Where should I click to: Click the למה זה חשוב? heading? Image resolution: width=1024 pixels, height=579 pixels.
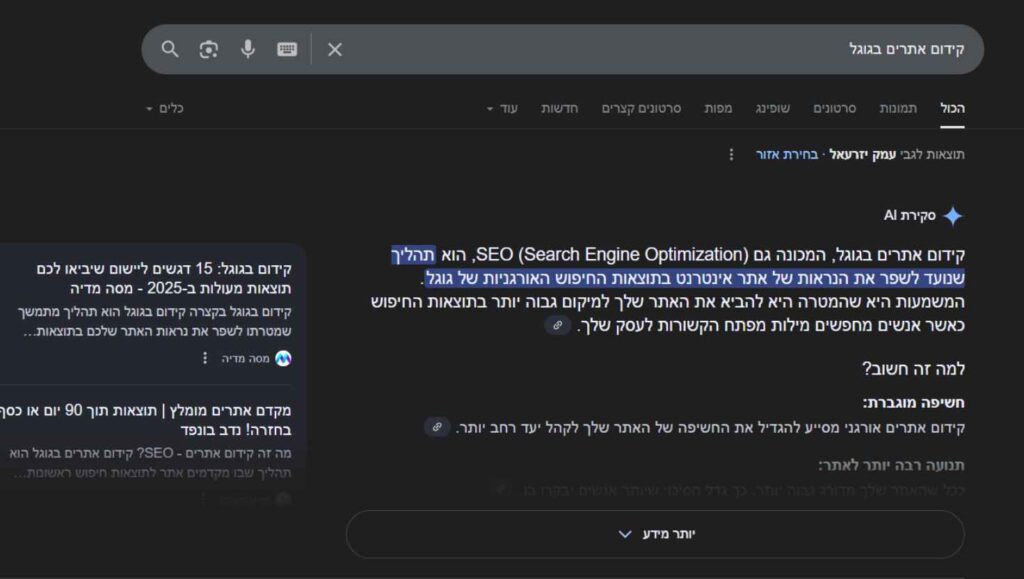tap(913, 369)
